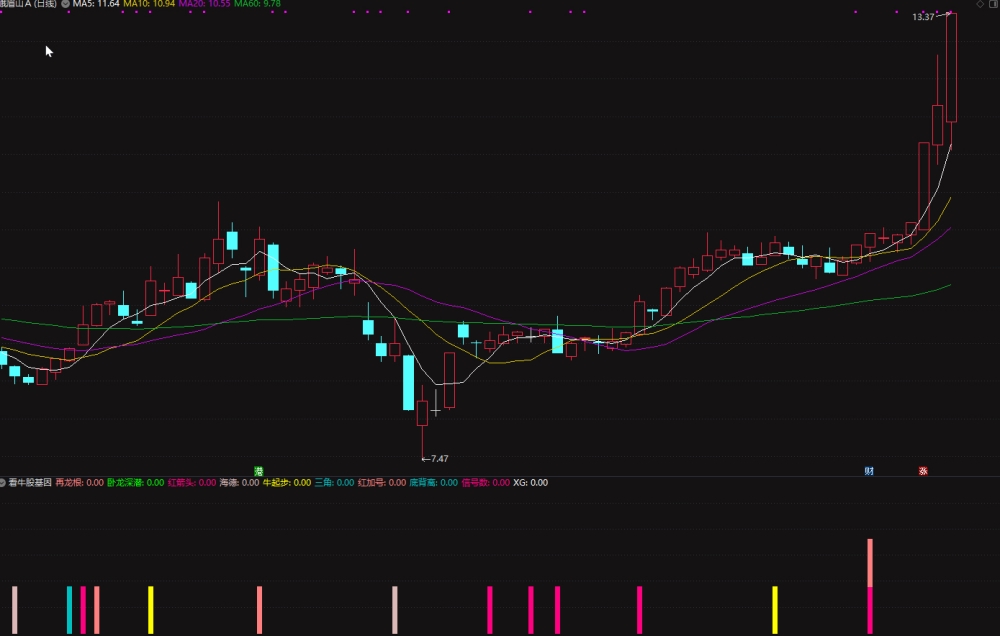Click the diamond icon at top right
Viewport: 1000px width, 636px height.
pyautogui.click(x=980, y=4)
